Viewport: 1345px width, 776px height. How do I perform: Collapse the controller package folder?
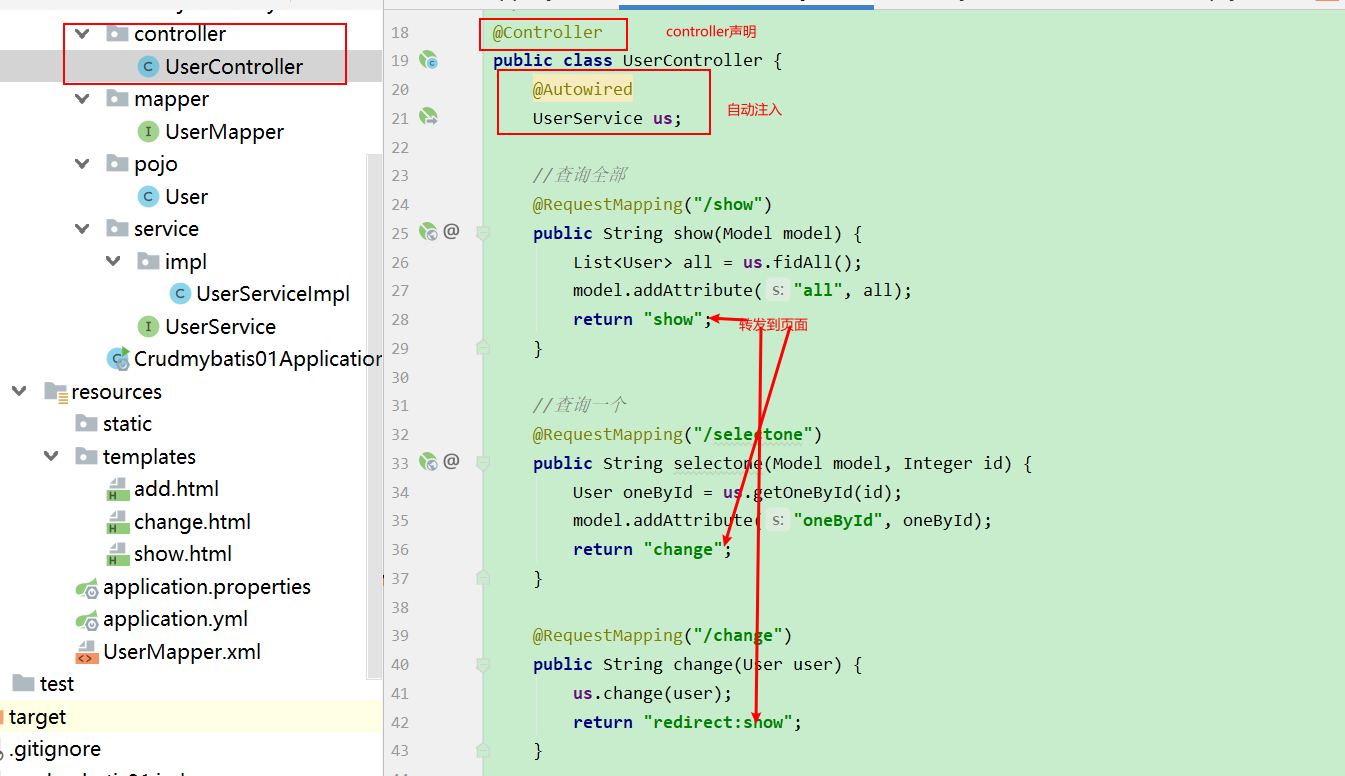[83, 34]
